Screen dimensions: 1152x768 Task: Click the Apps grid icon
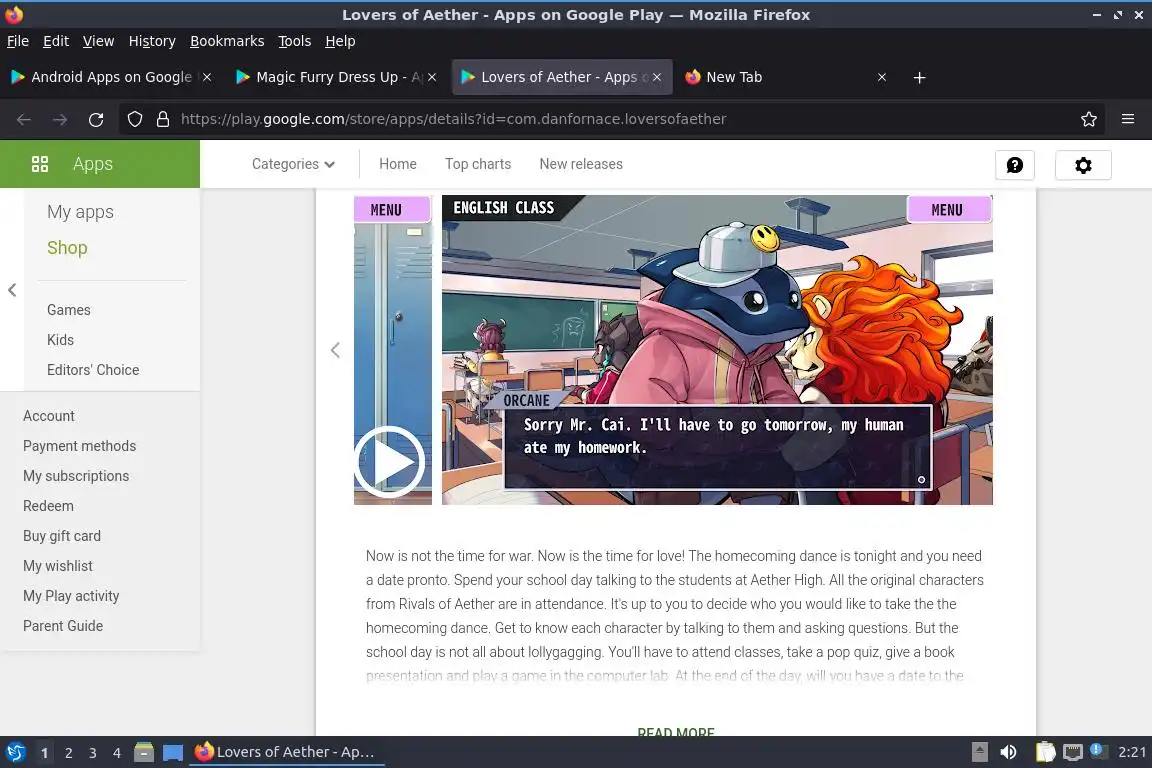click(x=40, y=164)
